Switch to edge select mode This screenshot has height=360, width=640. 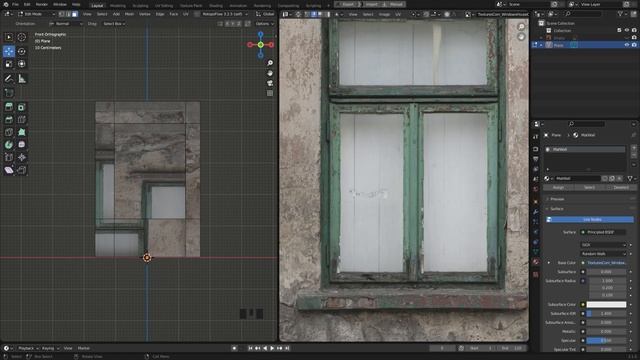click(x=68, y=14)
